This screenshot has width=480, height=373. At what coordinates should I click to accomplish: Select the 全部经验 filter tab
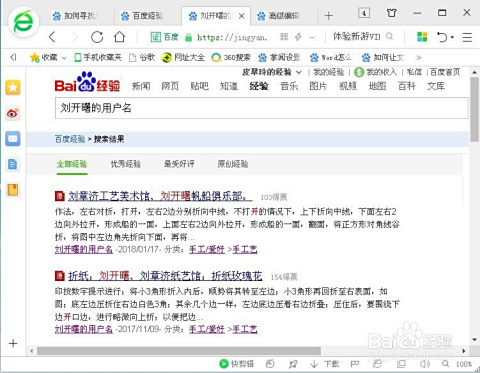(x=72, y=164)
